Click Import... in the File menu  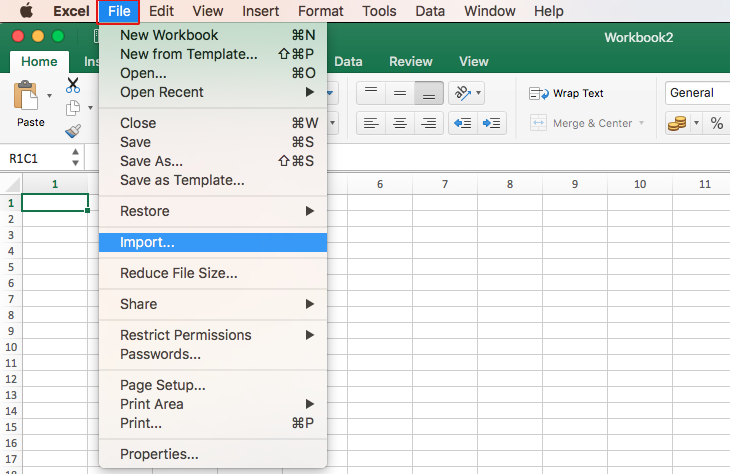pos(213,242)
